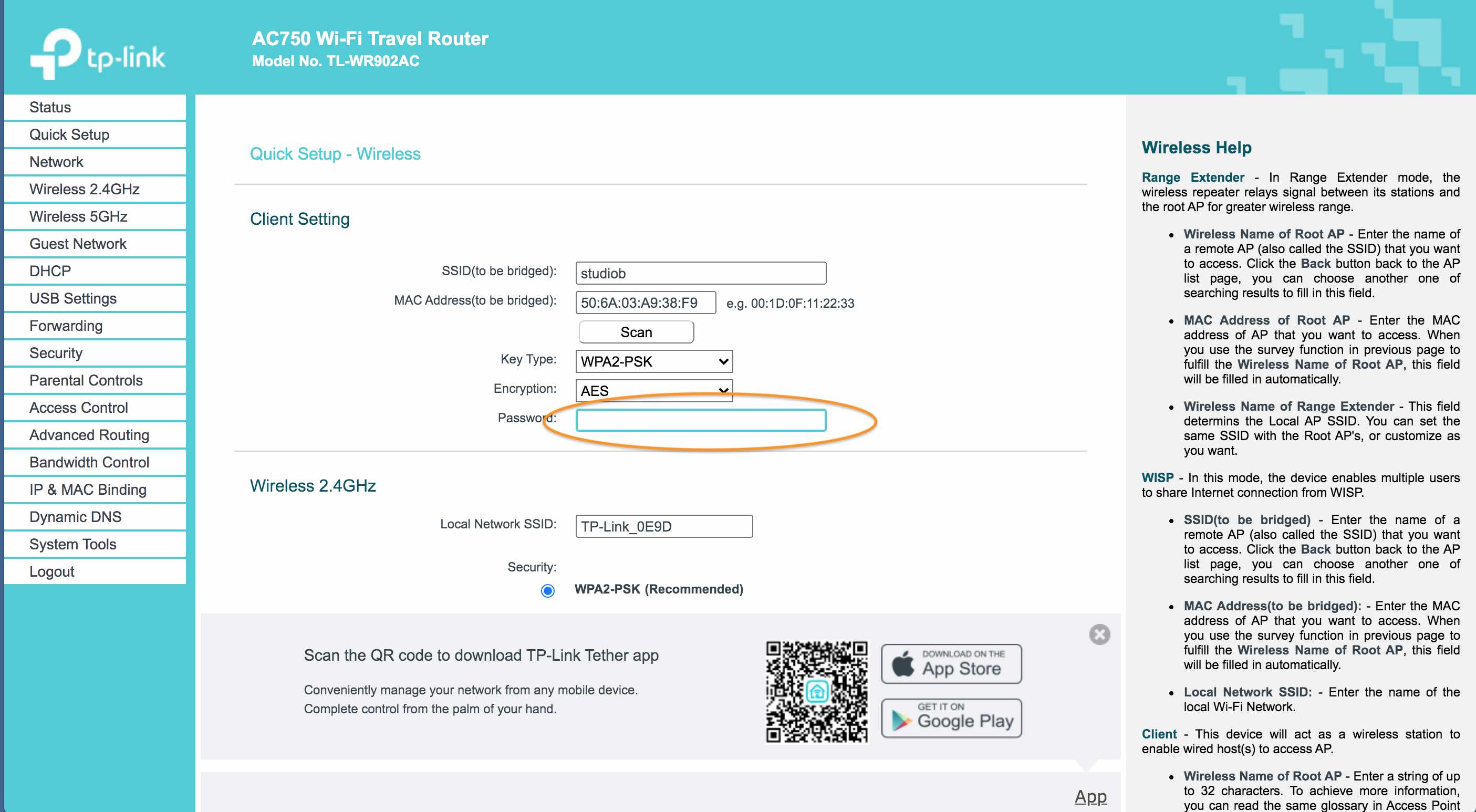Screen dimensions: 1476x812
Task: Go to System Tools menu
Action: 73,544
